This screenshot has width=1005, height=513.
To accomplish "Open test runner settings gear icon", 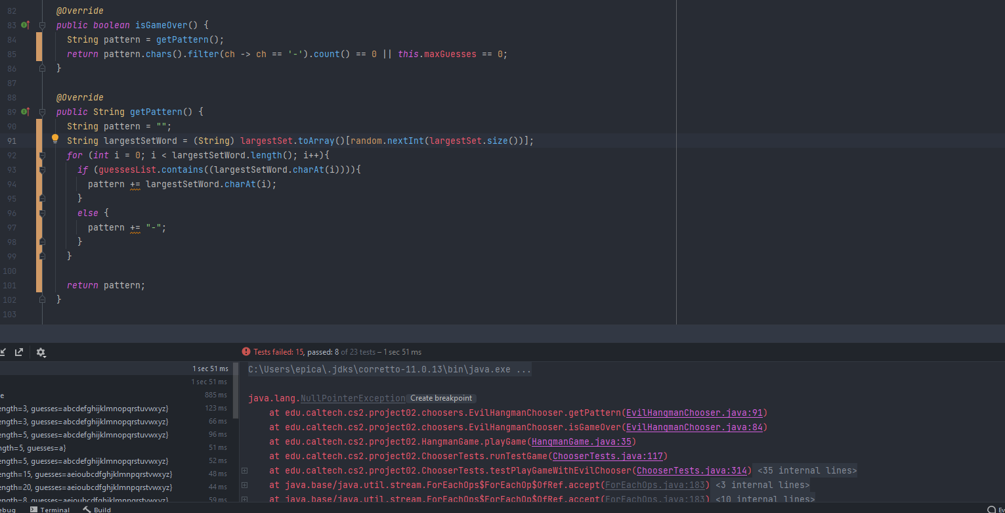I will click(41, 352).
